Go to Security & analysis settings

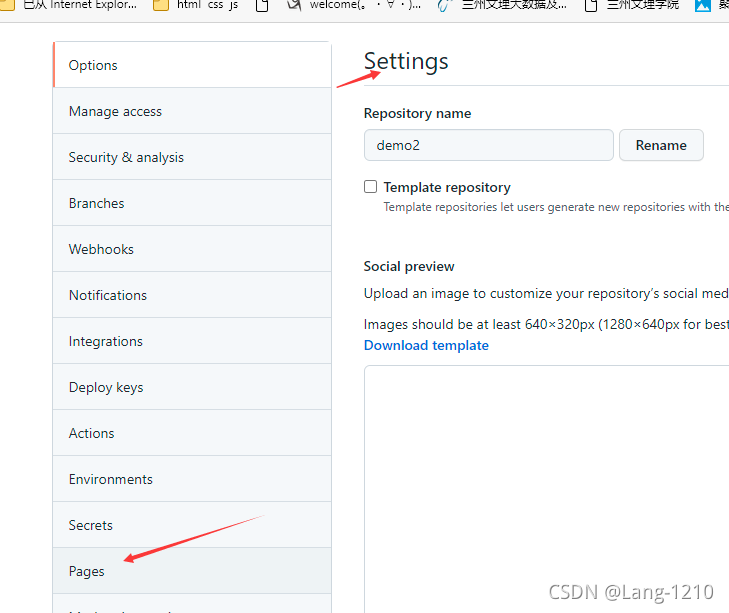[x=192, y=157]
